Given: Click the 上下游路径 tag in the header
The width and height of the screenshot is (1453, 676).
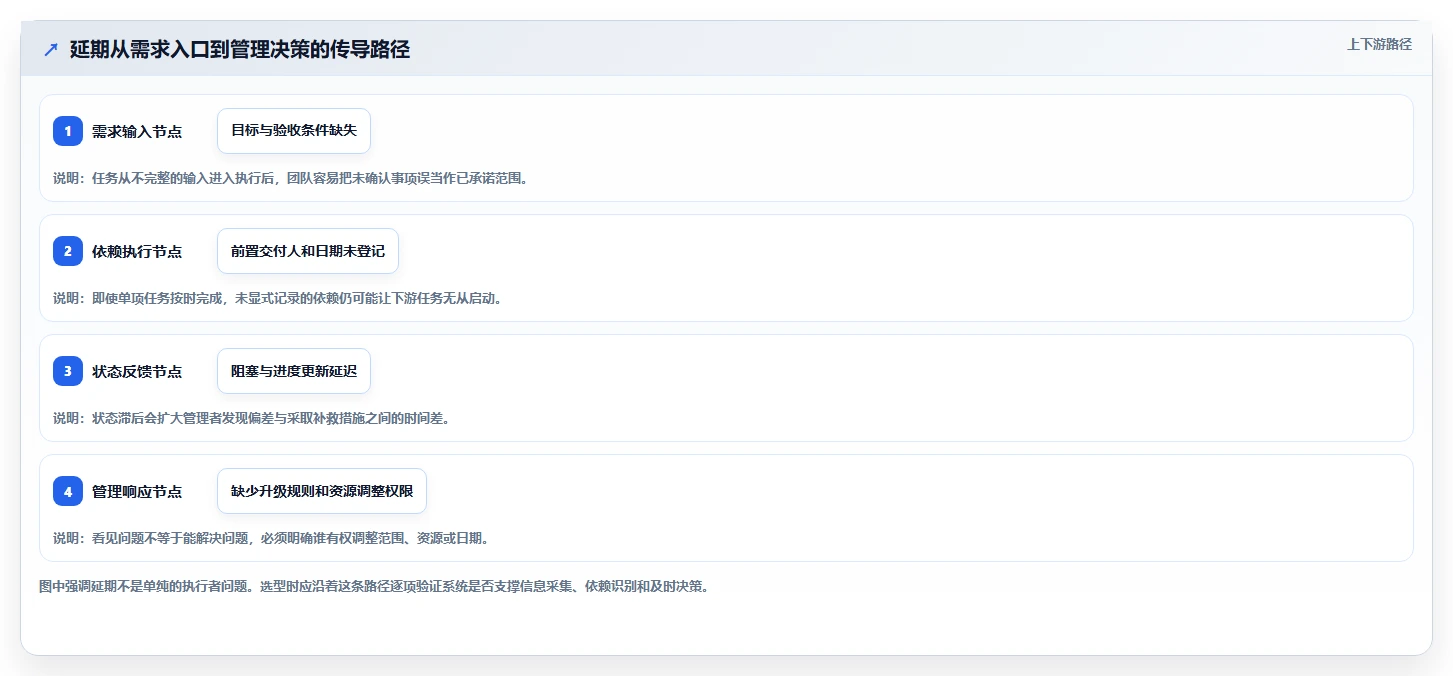Looking at the screenshot, I should tap(1379, 44).
